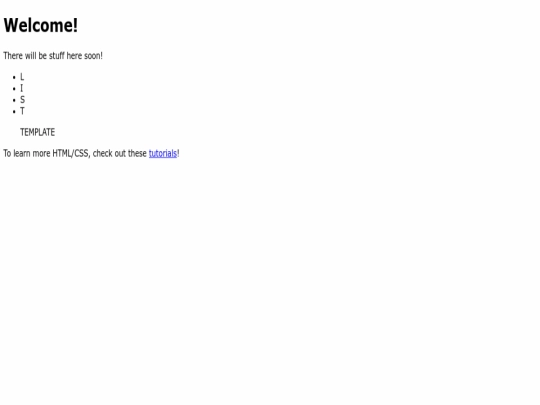Click the word 'stuff' in paragraph
Image resolution: width=540 pixels, height=405 pixels.
pos(57,55)
